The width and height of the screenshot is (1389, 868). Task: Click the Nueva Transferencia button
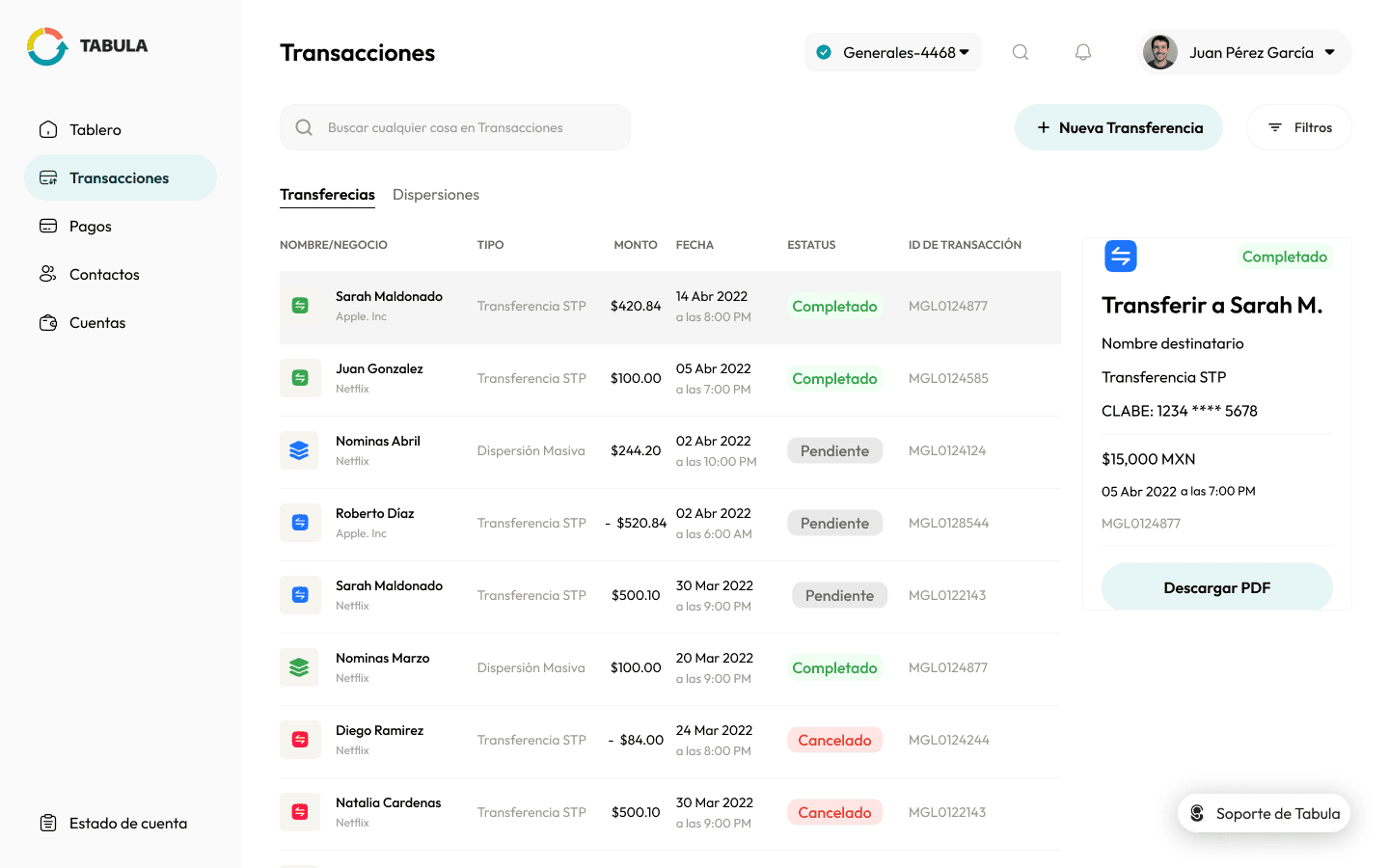[x=1118, y=126]
